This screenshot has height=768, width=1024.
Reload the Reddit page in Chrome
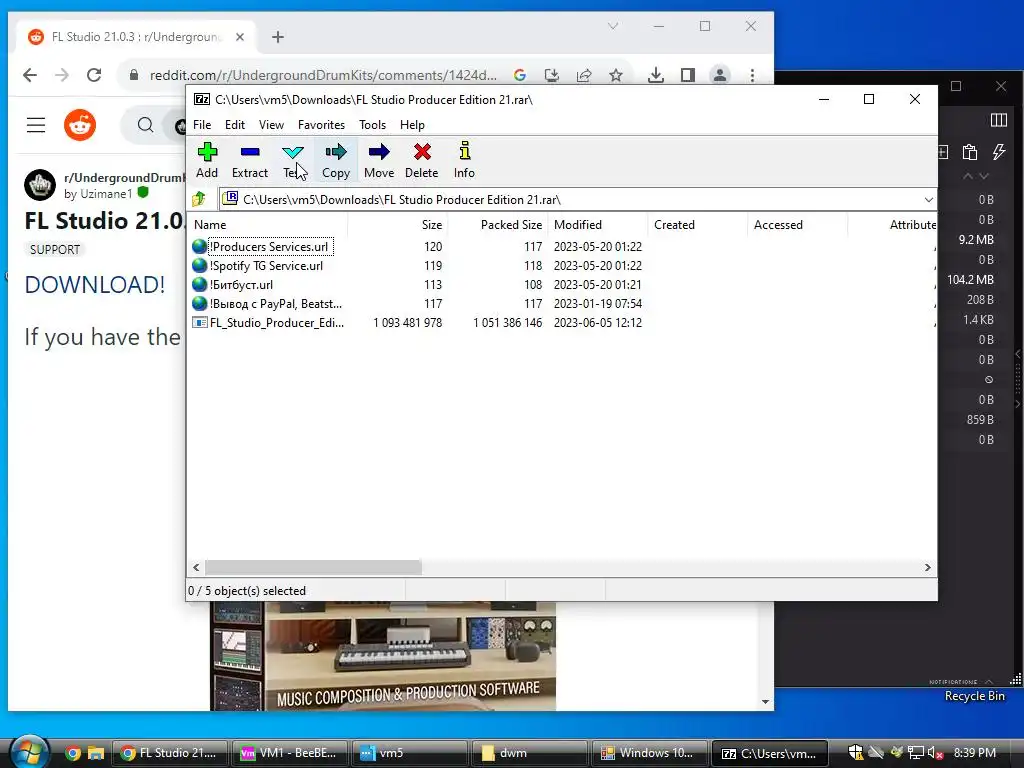click(94, 75)
